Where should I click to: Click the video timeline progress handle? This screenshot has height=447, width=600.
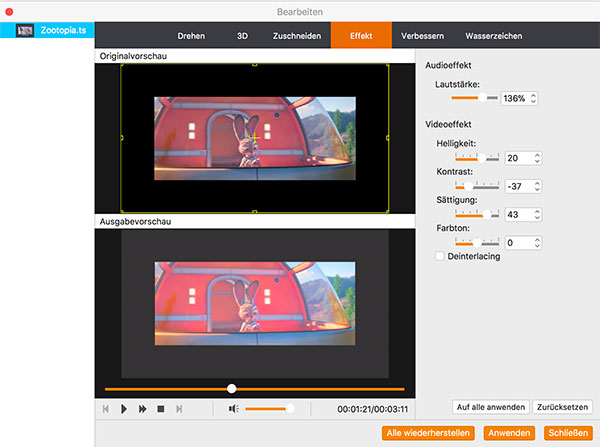231,389
